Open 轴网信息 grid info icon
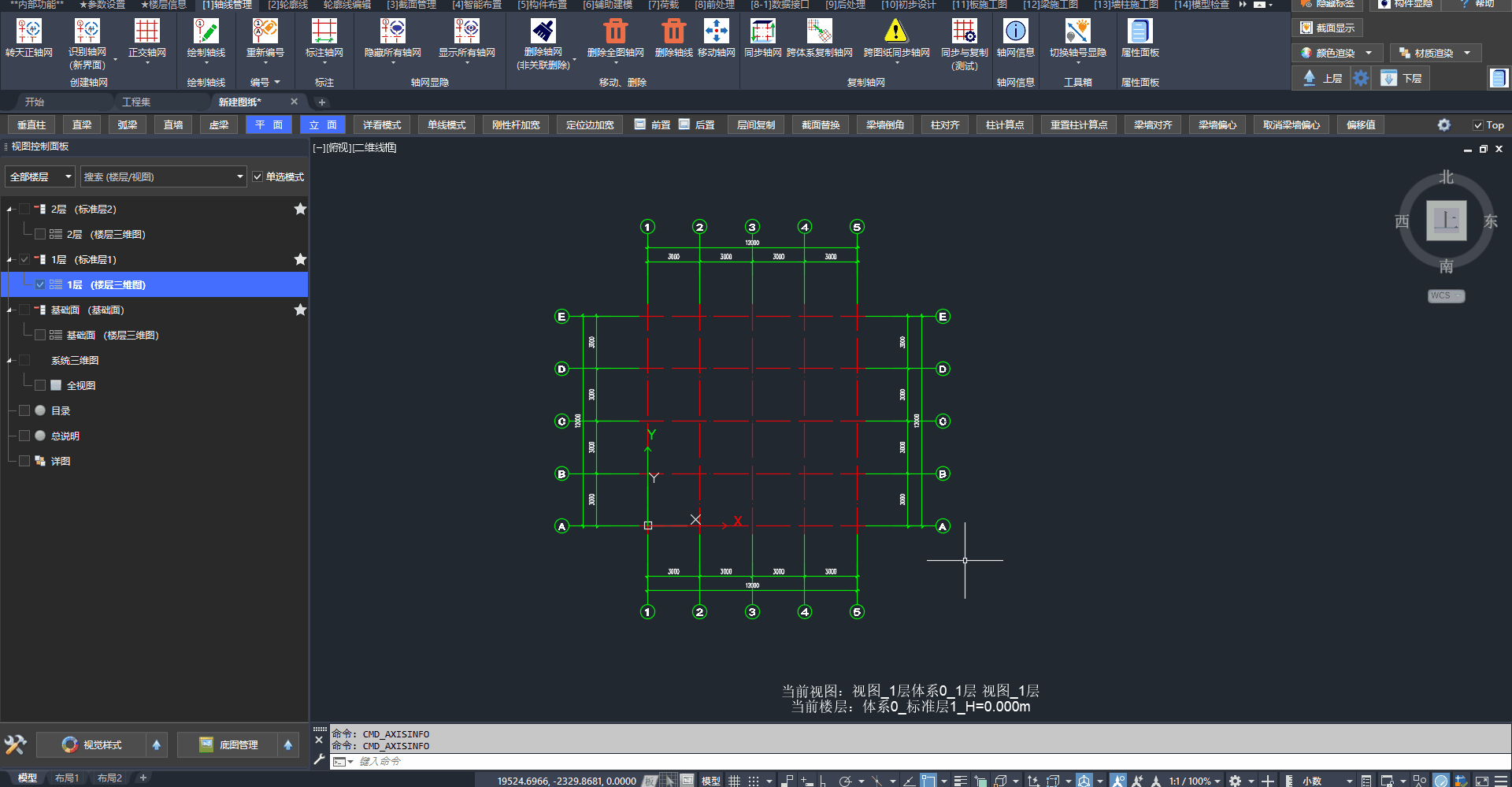1512x787 pixels. point(1015,32)
